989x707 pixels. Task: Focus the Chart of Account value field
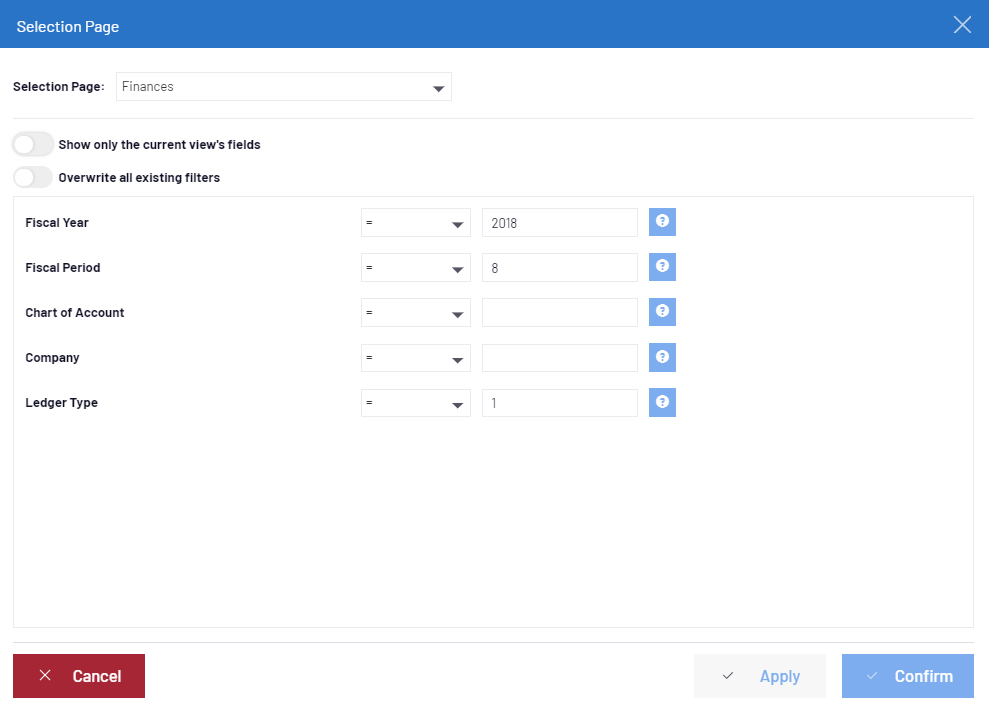pos(559,313)
